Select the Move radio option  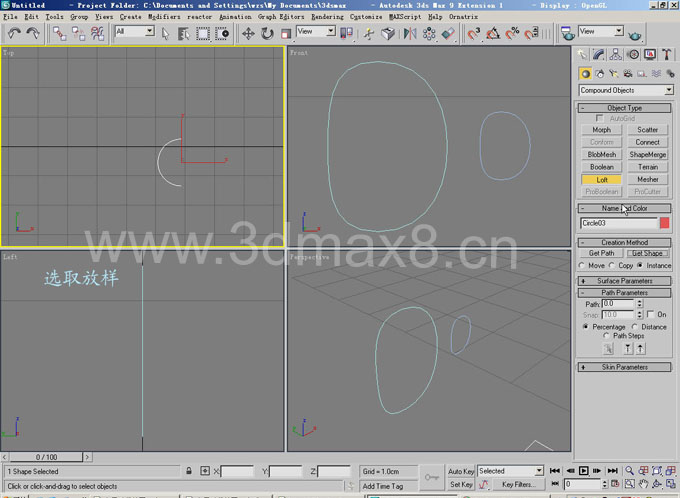coord(582,265)
